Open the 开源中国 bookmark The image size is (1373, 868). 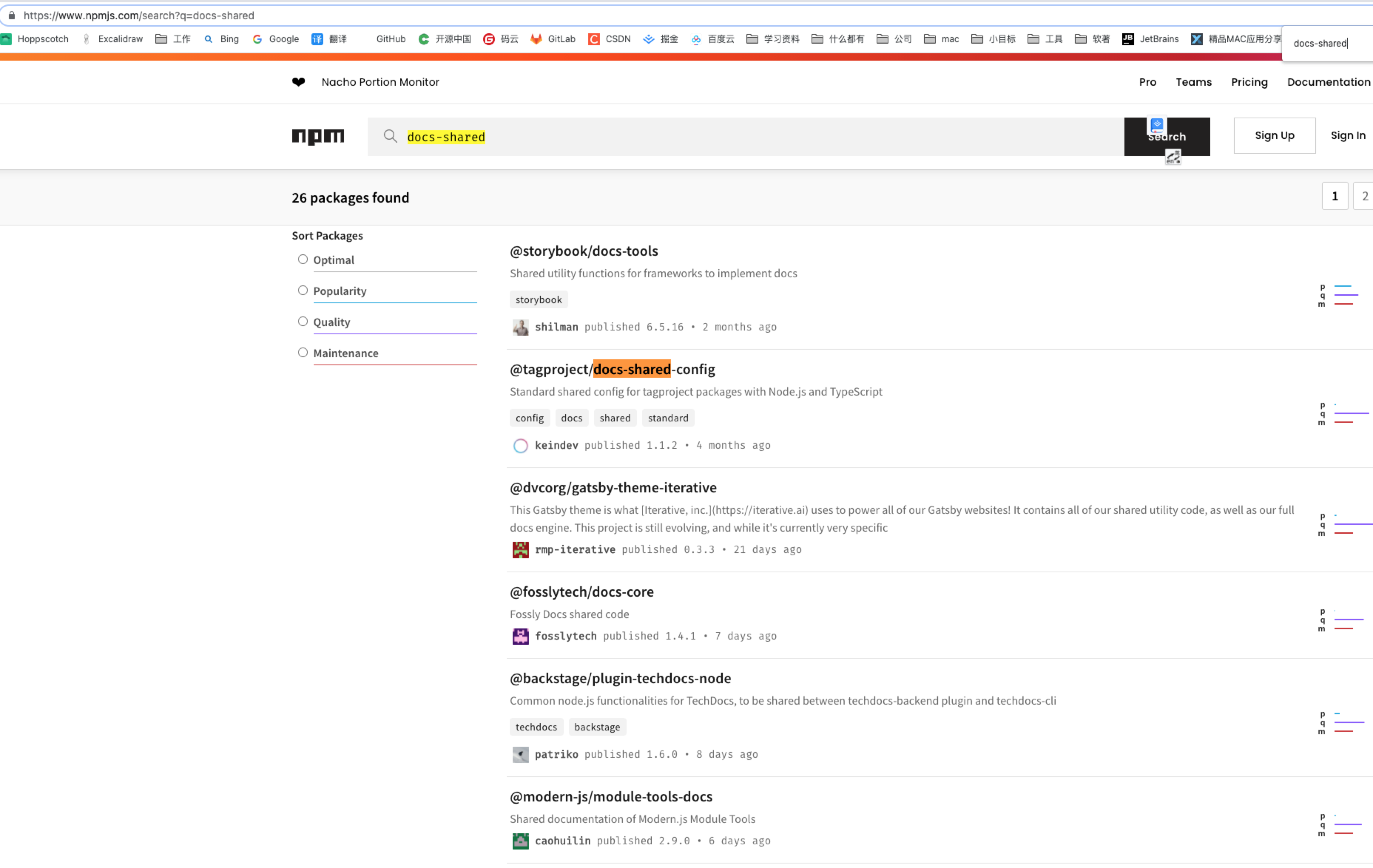445,39
